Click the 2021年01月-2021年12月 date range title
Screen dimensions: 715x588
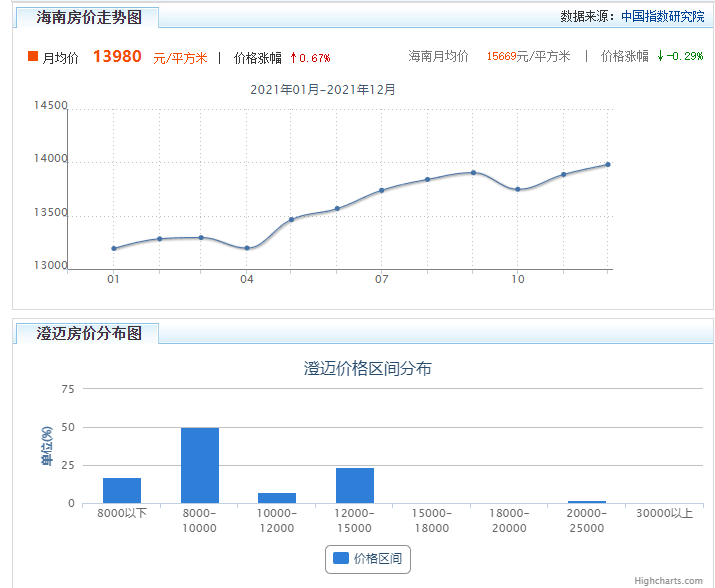click(322, 89)
